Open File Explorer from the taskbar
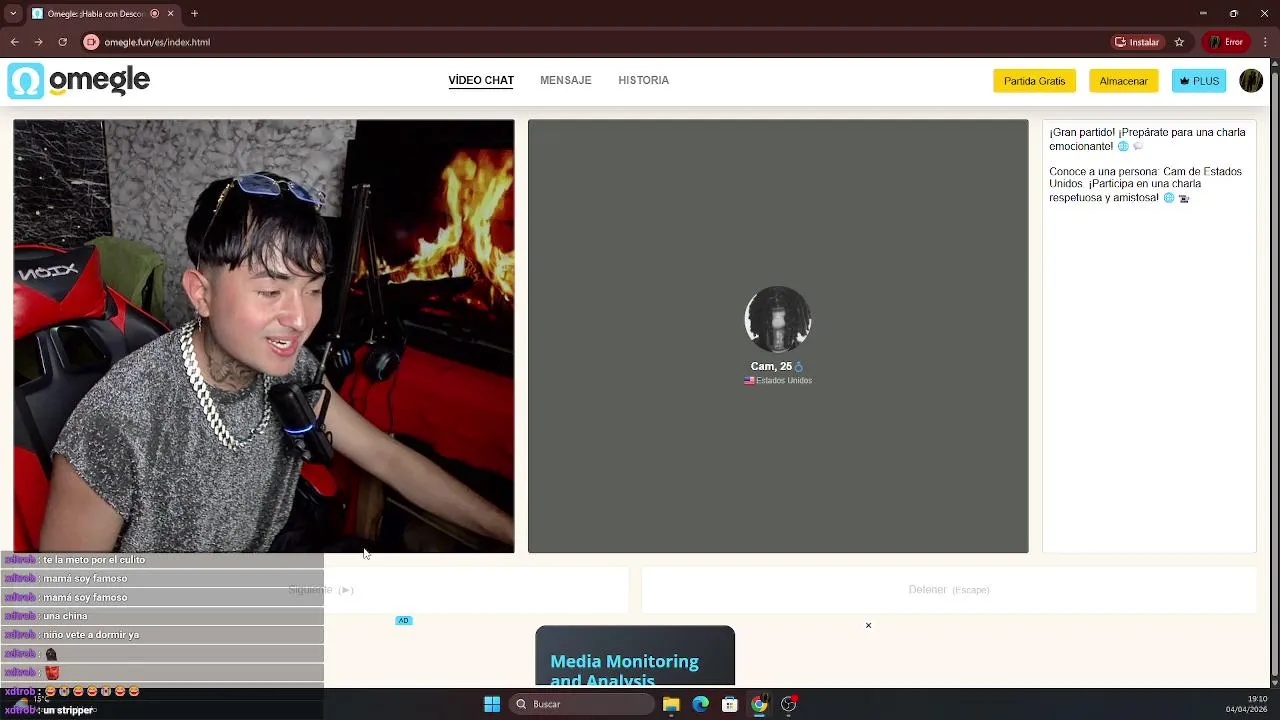This screenshot has width=1280, height=720. 671,704
